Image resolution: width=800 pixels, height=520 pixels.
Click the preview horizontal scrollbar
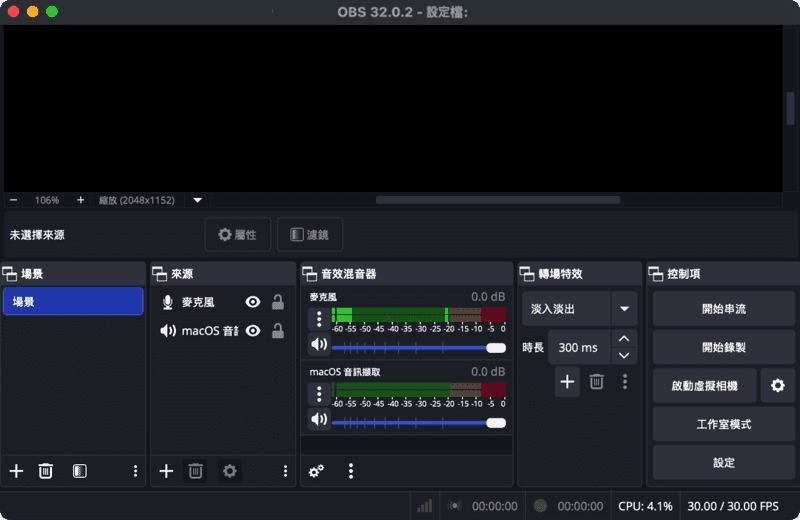[x=498, y=200]
